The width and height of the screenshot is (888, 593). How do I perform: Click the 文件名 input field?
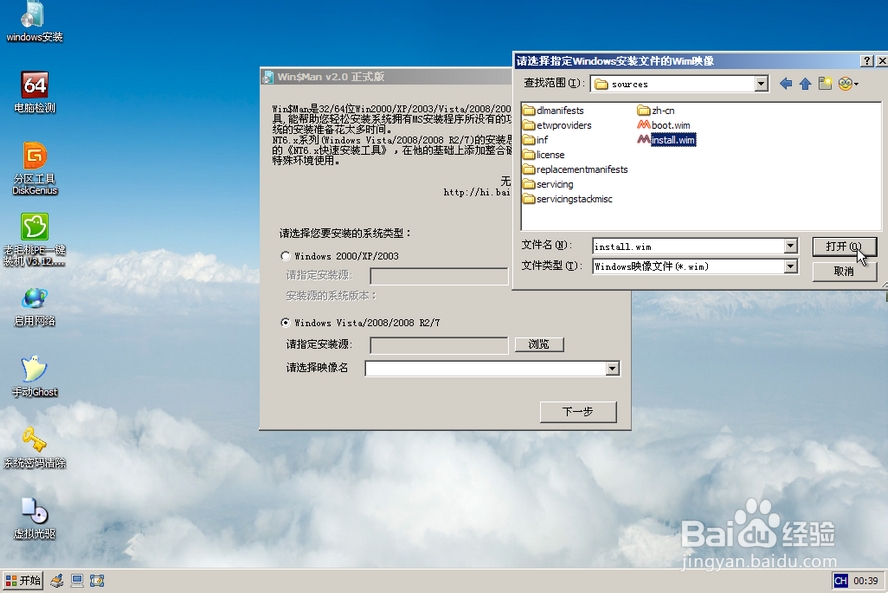click(688, 246)
